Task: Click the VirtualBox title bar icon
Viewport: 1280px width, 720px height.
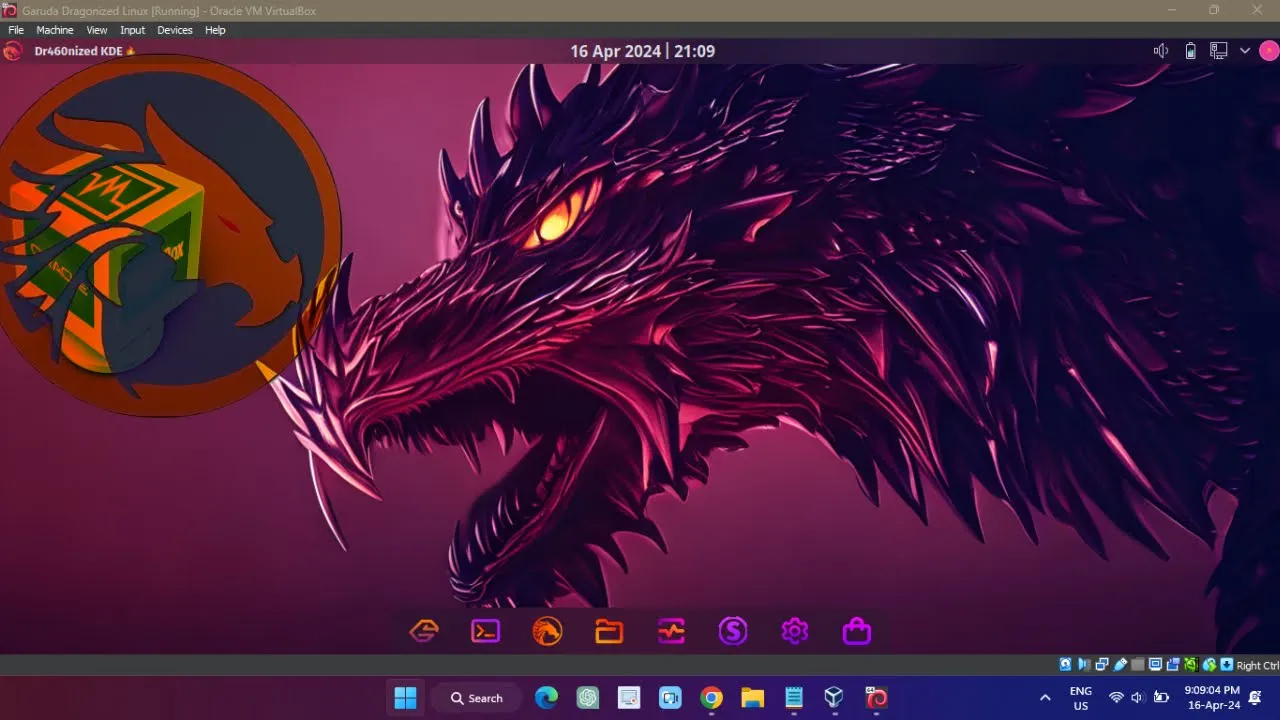Action: click(x=10, y=10)
